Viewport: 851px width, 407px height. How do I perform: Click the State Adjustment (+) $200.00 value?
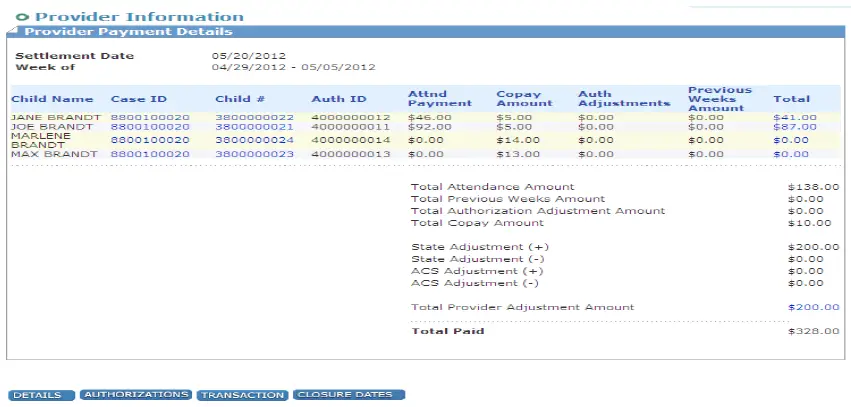[814, 247]
